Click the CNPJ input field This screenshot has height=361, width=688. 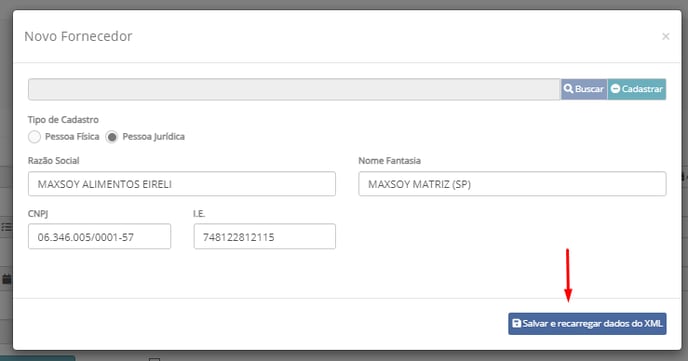99,236
